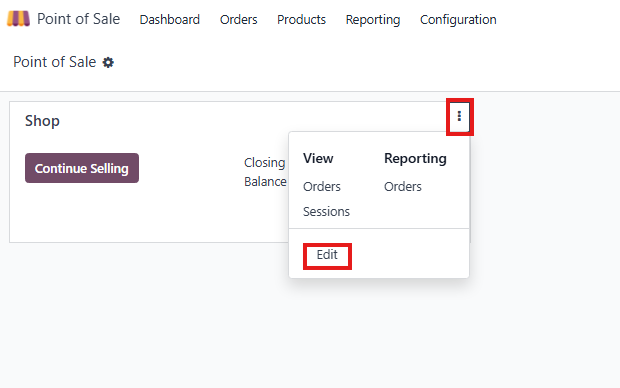This screenshot has height=388, width=620.
Task: Click the View heading in the dropdown
Action: [318, 158]
